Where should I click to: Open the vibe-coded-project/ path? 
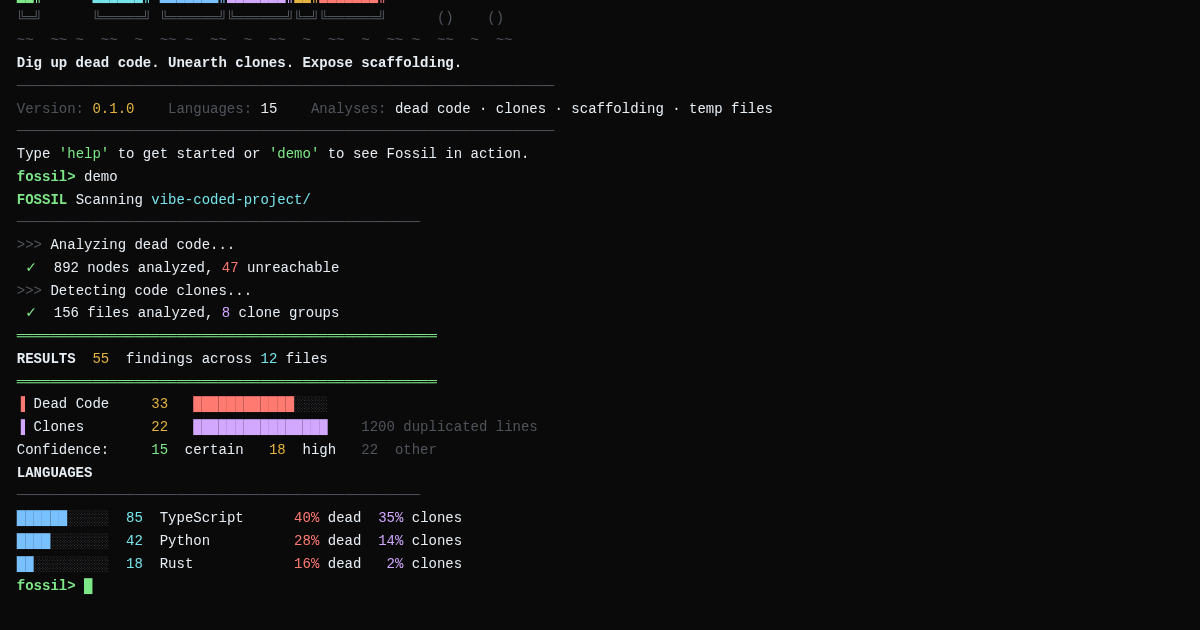pyautogui.click(x=231, y=200)
